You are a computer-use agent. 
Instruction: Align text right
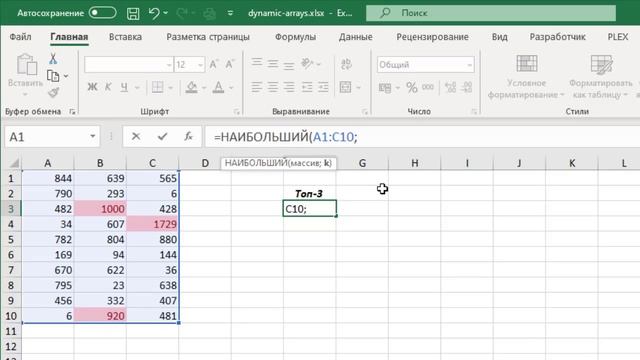(x=289, y=87)
